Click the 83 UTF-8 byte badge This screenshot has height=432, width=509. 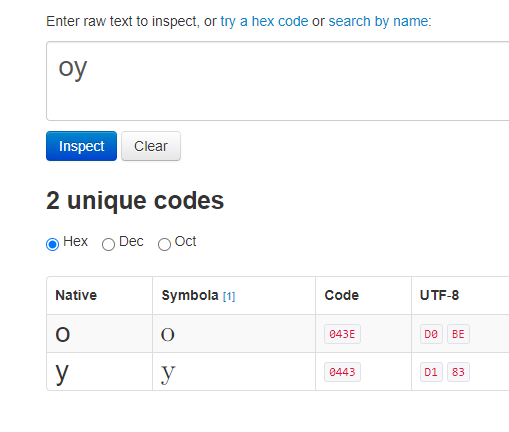(x=458, y=372)
